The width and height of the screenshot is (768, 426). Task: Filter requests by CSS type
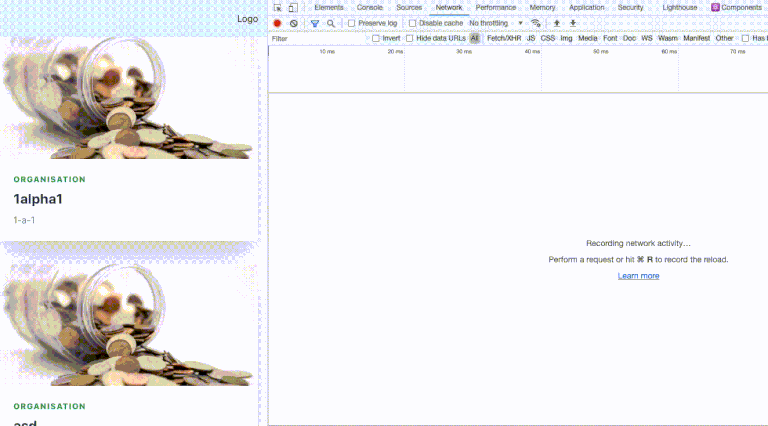coord(548,38)
